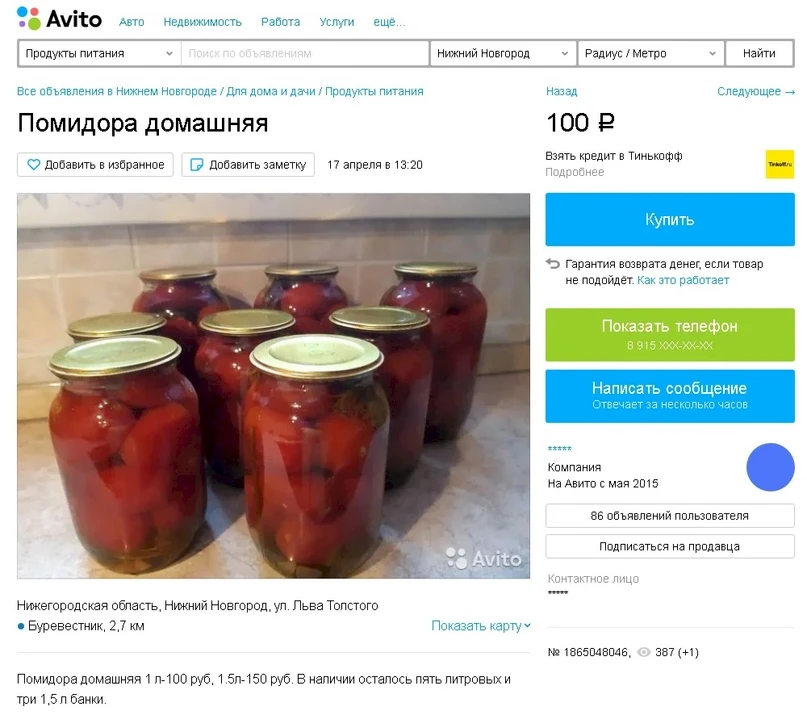Open the Недвижимость menu item
The width and height of the screenshot is (807, 715).
click(202, 22)
